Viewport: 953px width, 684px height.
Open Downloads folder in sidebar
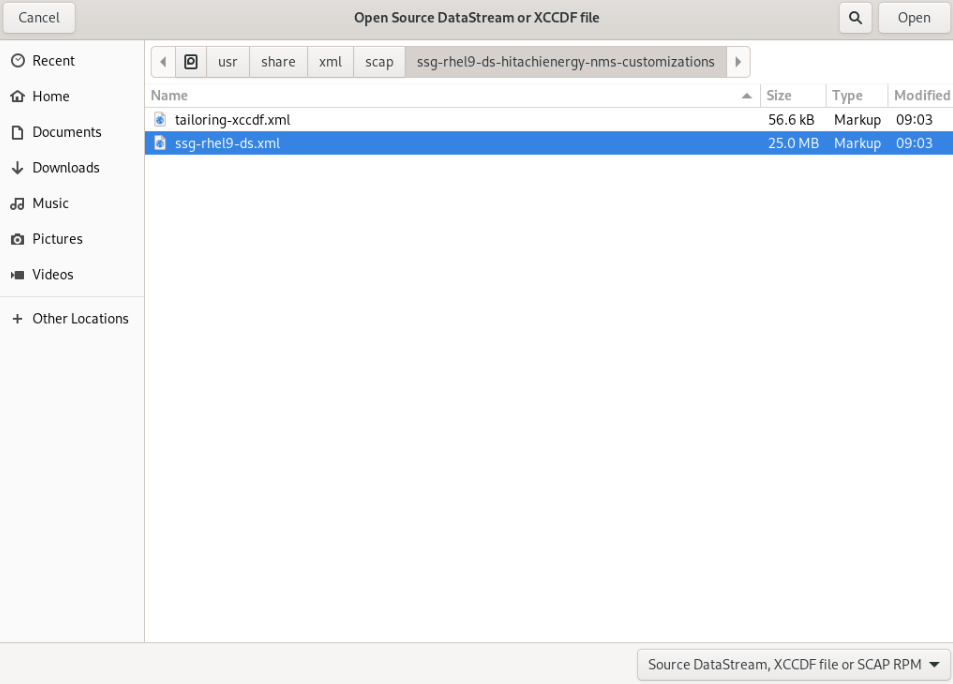point(65,168)
